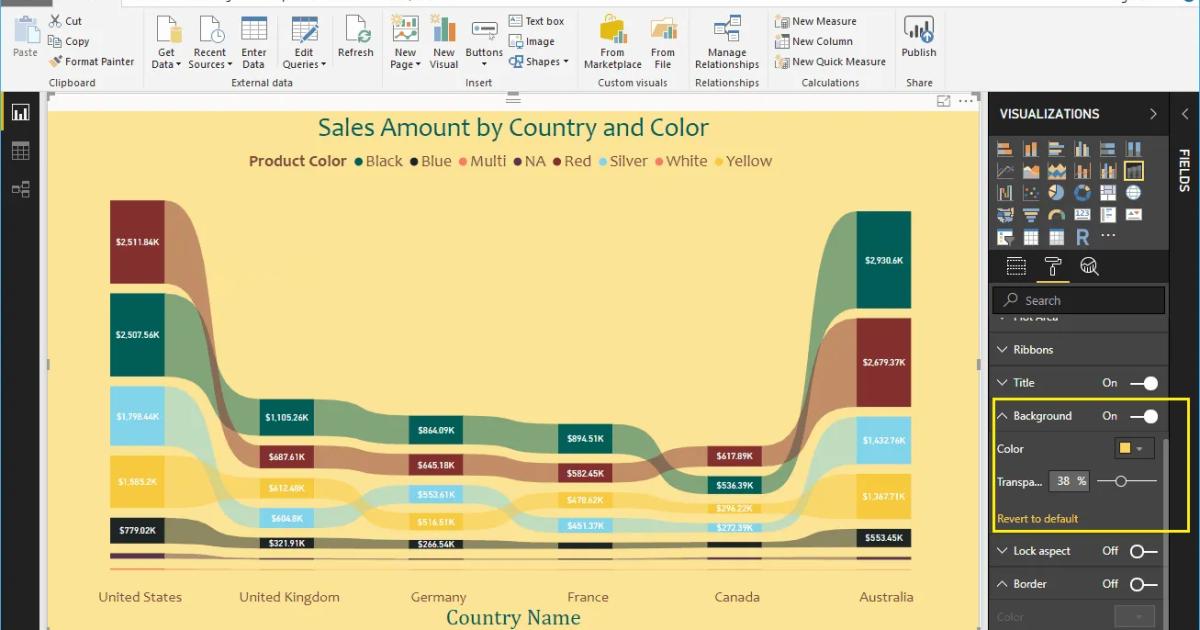Open the Model relationships view icon
1200x630 pixels.
pyautogui.click(x=20, y=188)
